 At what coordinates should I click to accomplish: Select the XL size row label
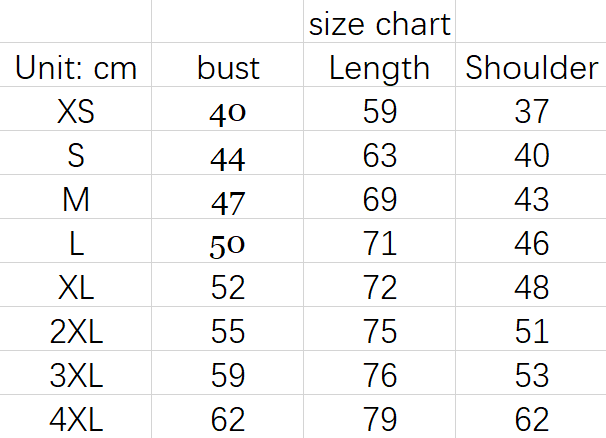coord(76,287)
